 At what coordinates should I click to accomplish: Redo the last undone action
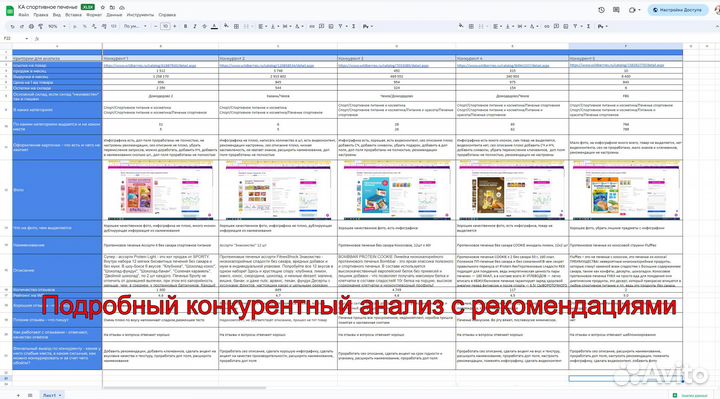21,27
